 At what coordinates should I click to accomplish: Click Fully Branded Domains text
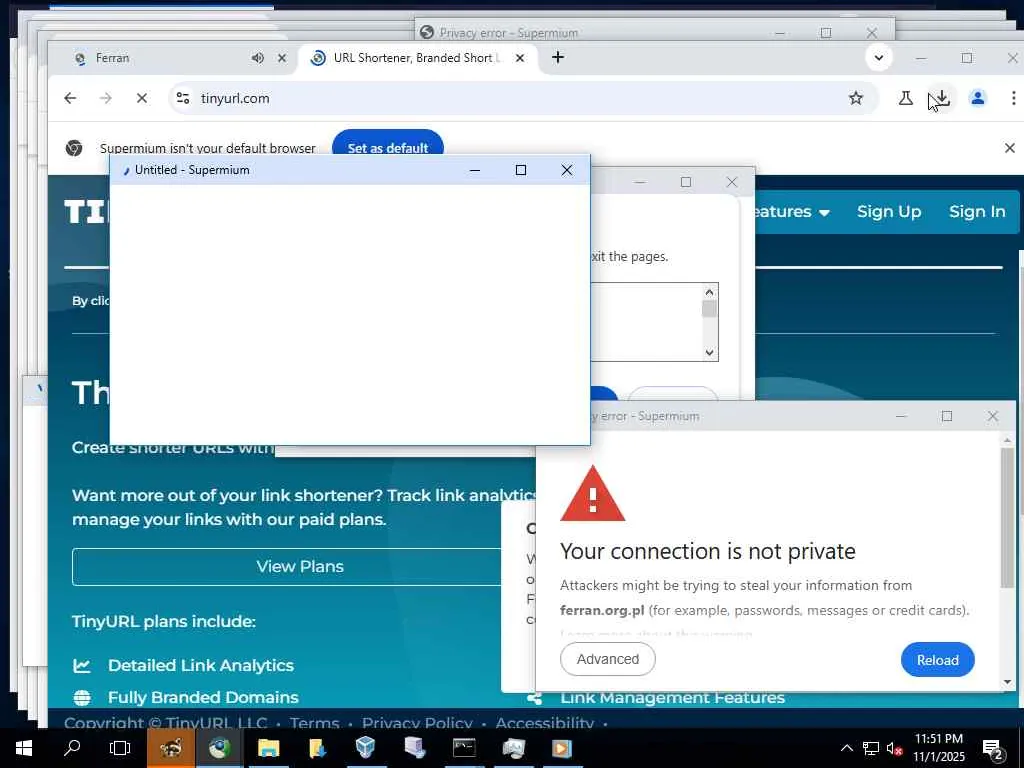pos(203,697)
